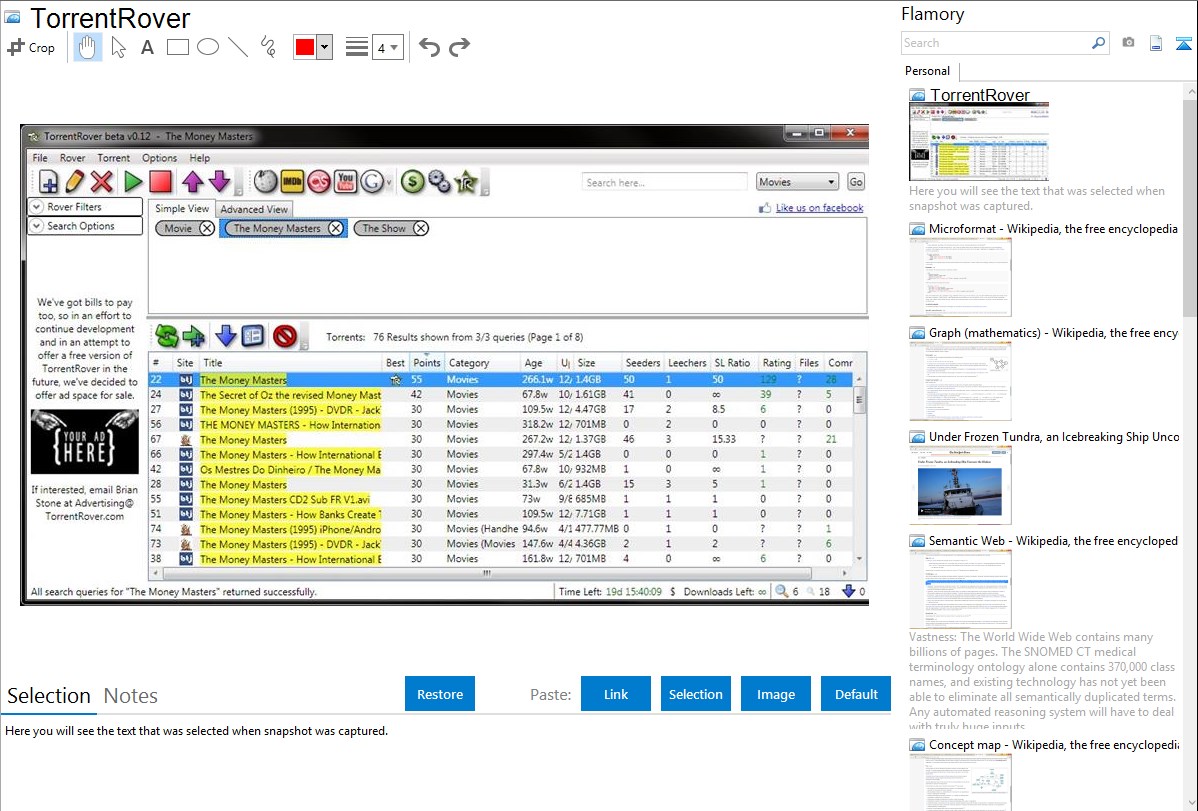Open the Microformat Wikipedia snapshot
The image size is (1198, 811).
pyautogui.click(x=960, y=277)
